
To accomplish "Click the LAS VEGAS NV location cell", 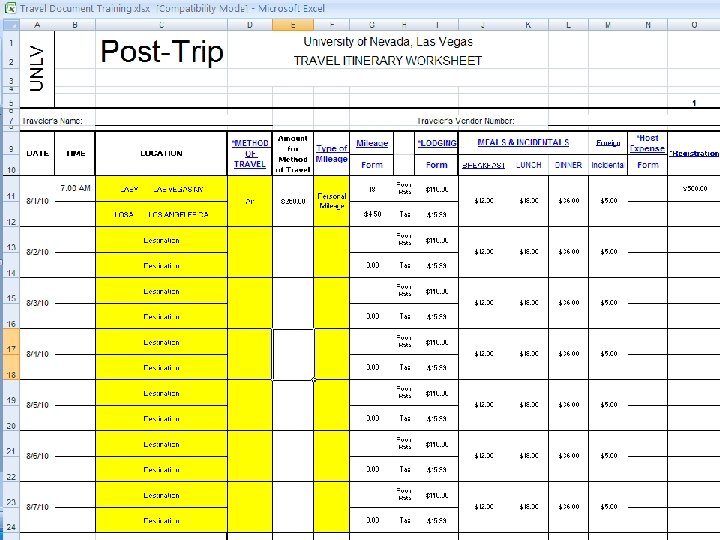I will click(161, 189).
